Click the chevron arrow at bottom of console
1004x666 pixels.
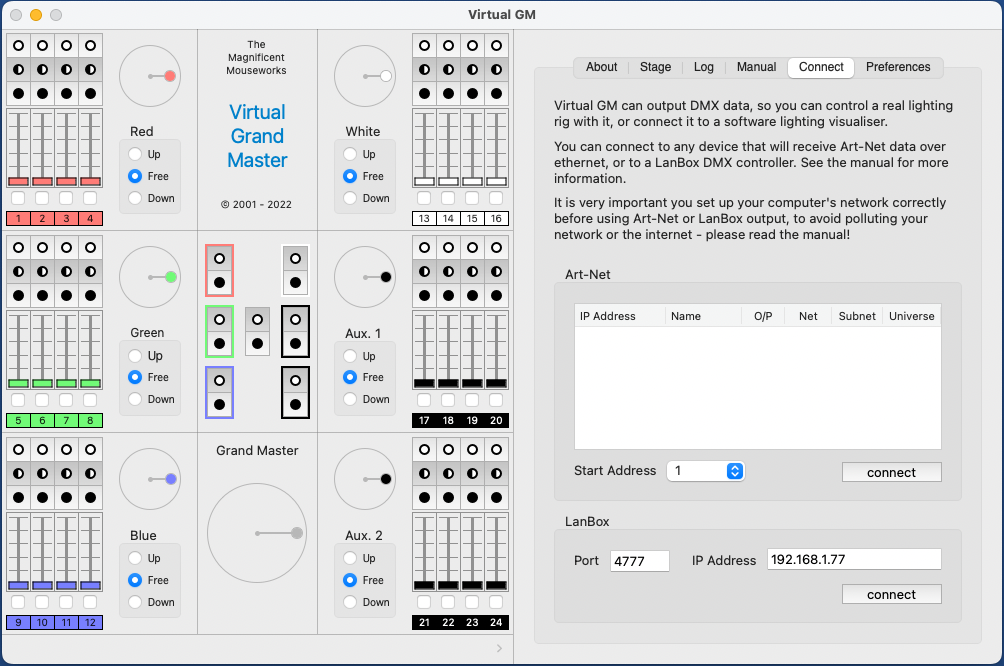[500, 649]
